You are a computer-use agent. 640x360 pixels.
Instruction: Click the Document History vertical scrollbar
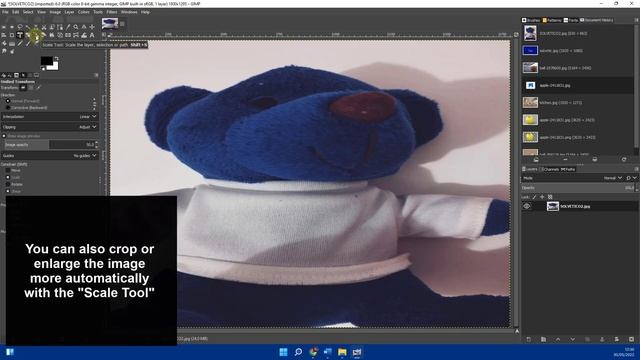tap(636, 86)
